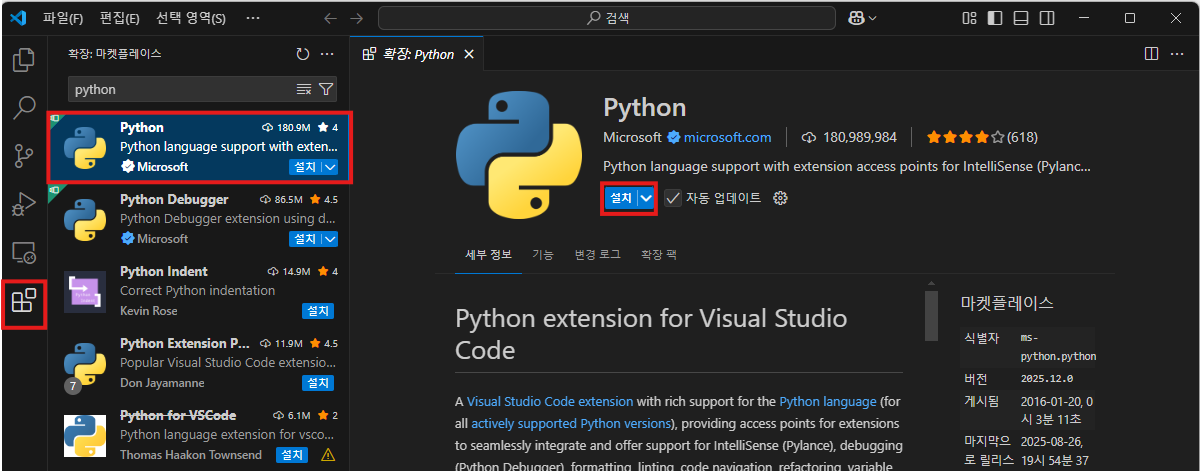Open the microsoft.com publisher link
The image size is (1200, 471).
tap(727, 137)
